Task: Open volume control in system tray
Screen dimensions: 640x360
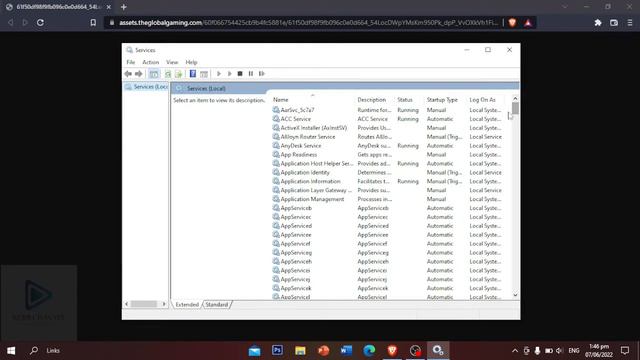Action: coord(560,351)
